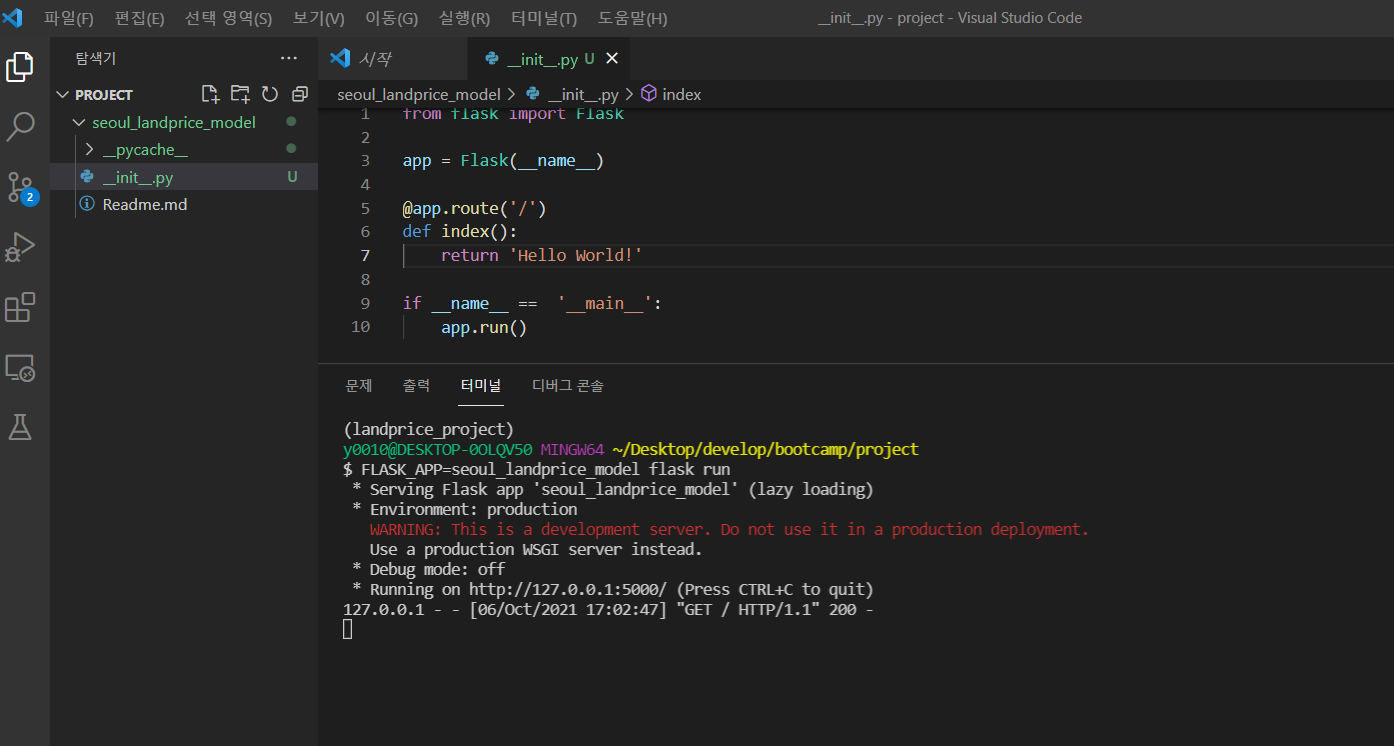Click the Python icon in breadcrumb

533,94
